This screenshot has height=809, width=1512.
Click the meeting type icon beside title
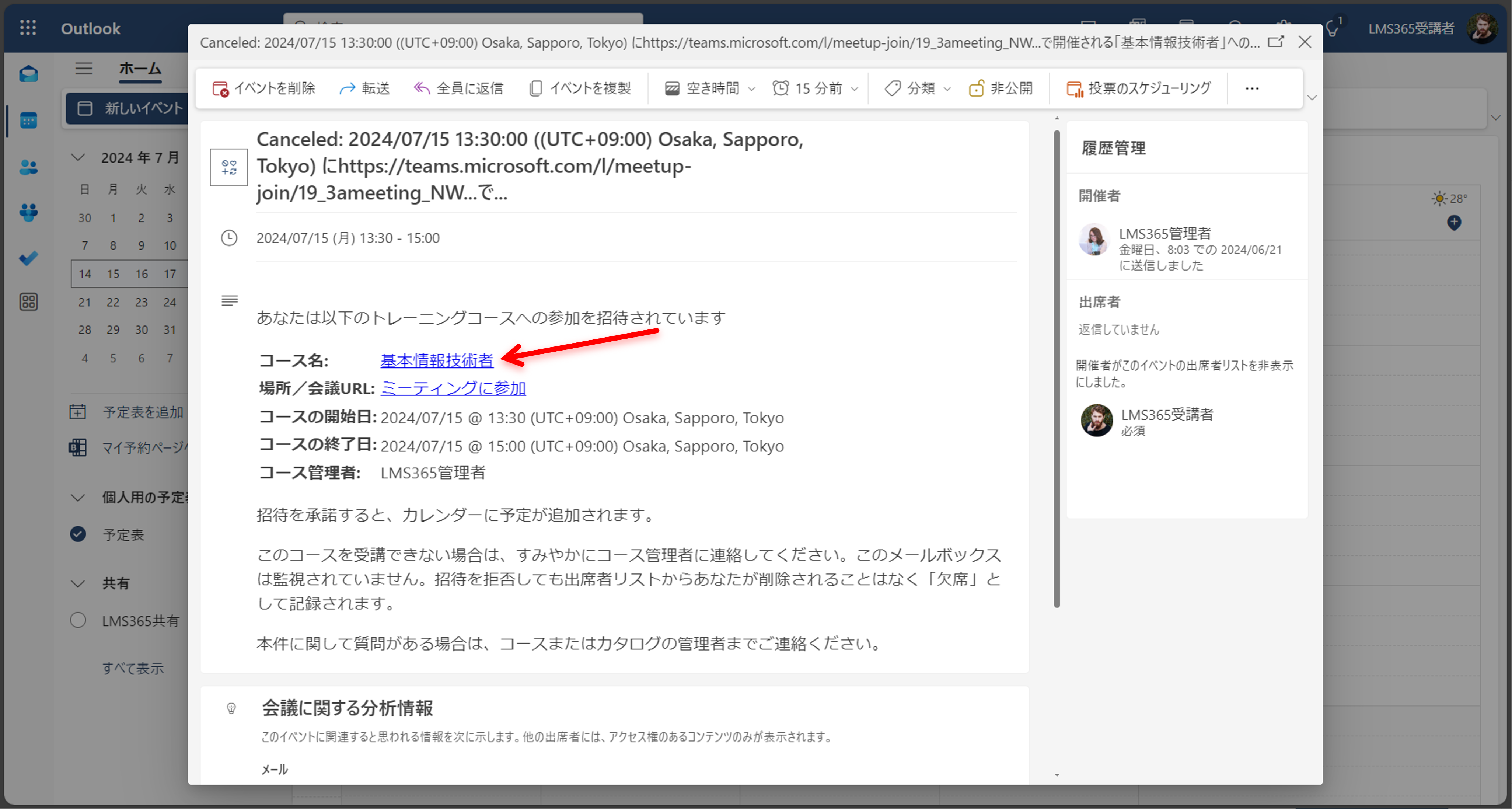229,167
